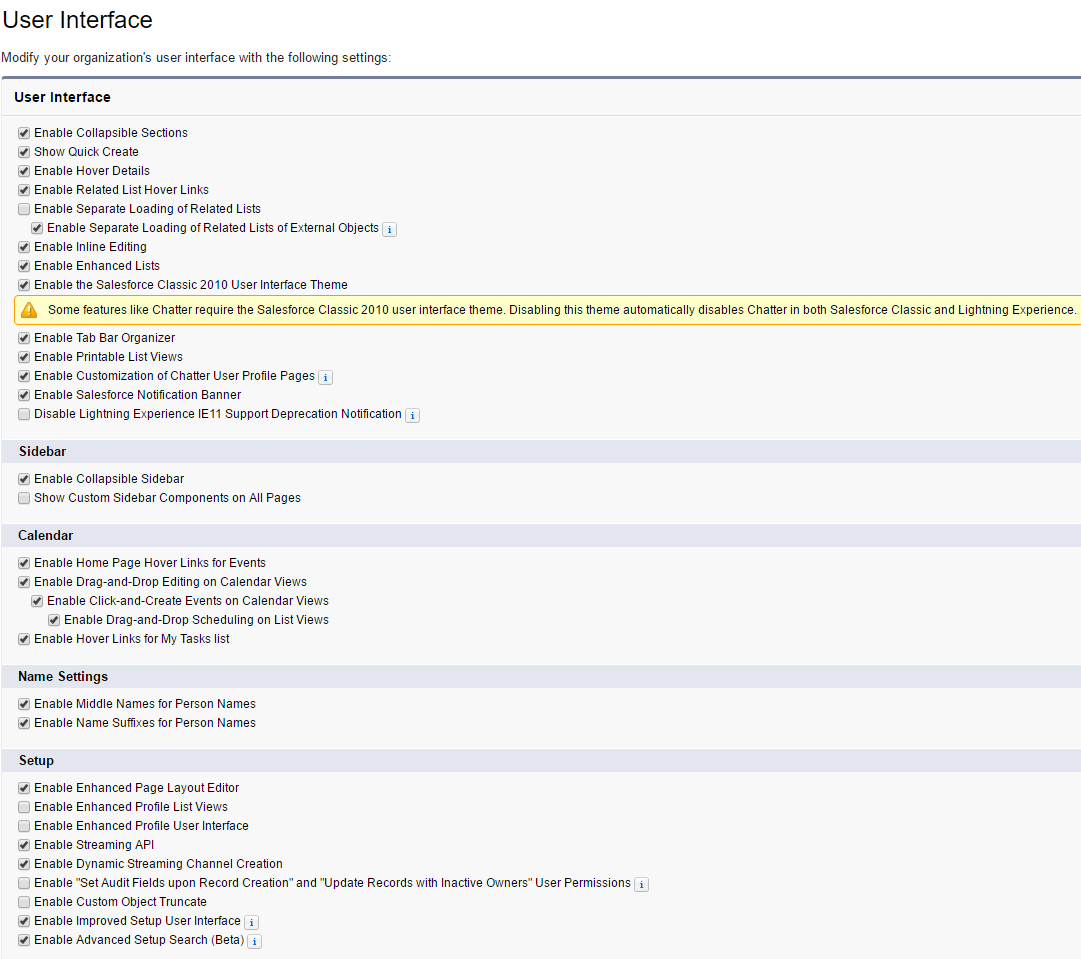Toggle Enable Inline Editing checkbox
Screen dimensions: 1081x959
(x=24, y=247)
